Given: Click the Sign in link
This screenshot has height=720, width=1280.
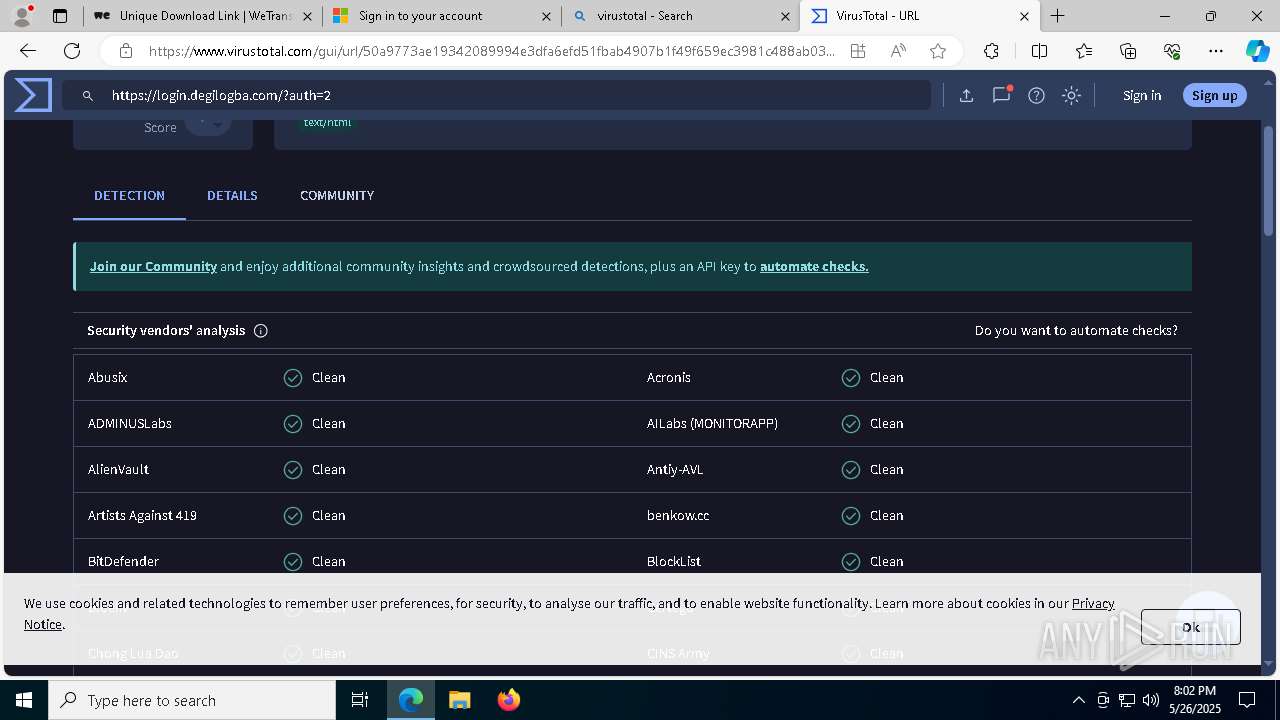Looking at the screenshot, I should (x=1142, y=95).
